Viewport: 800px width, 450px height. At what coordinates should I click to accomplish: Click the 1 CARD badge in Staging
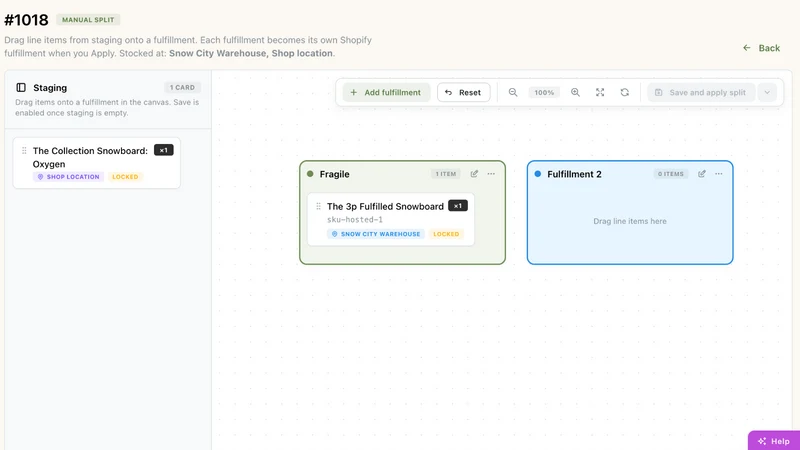[x=182, y=87]
